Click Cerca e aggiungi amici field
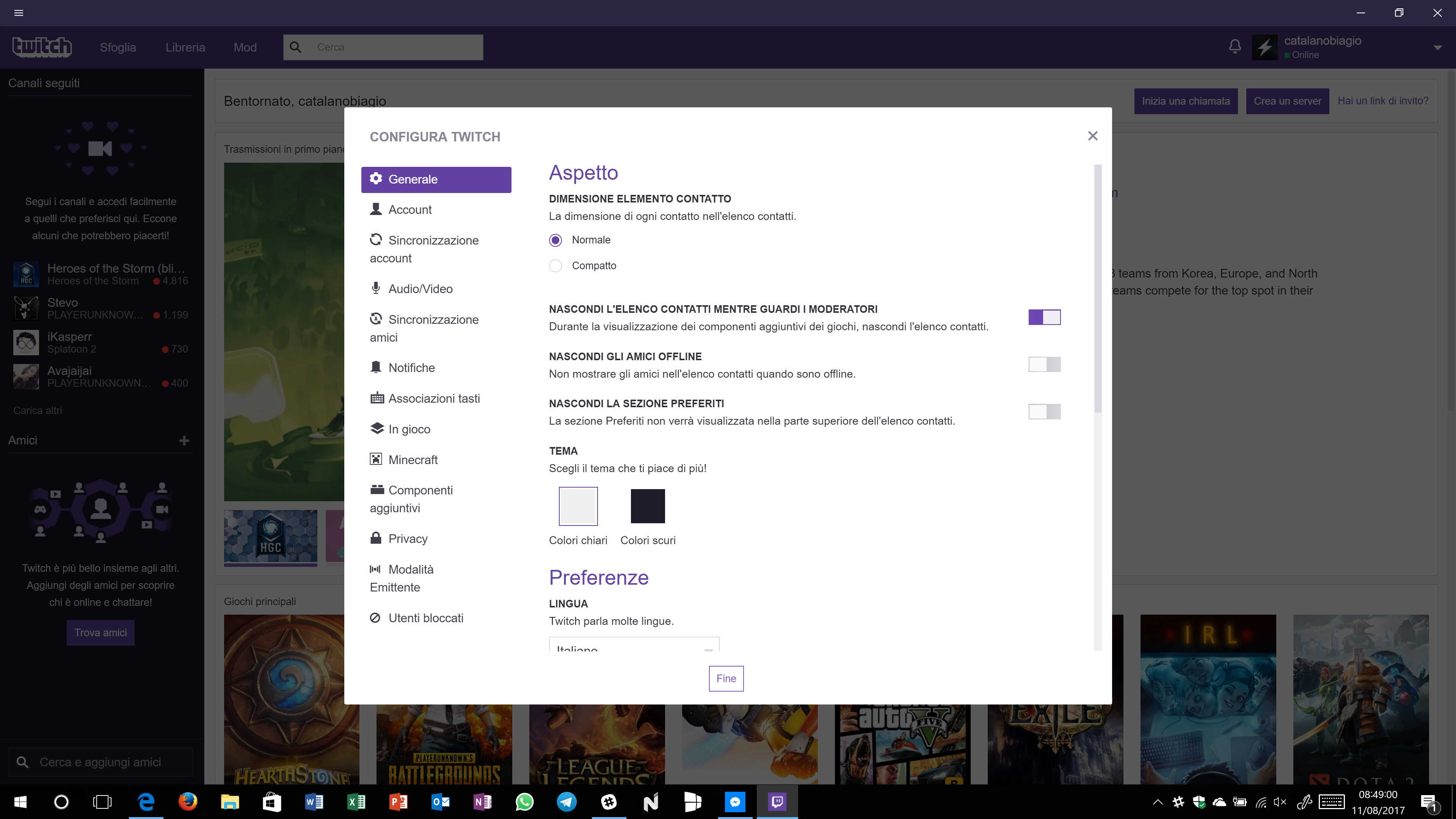This screenshot has height=819, width=1456. 100,762
